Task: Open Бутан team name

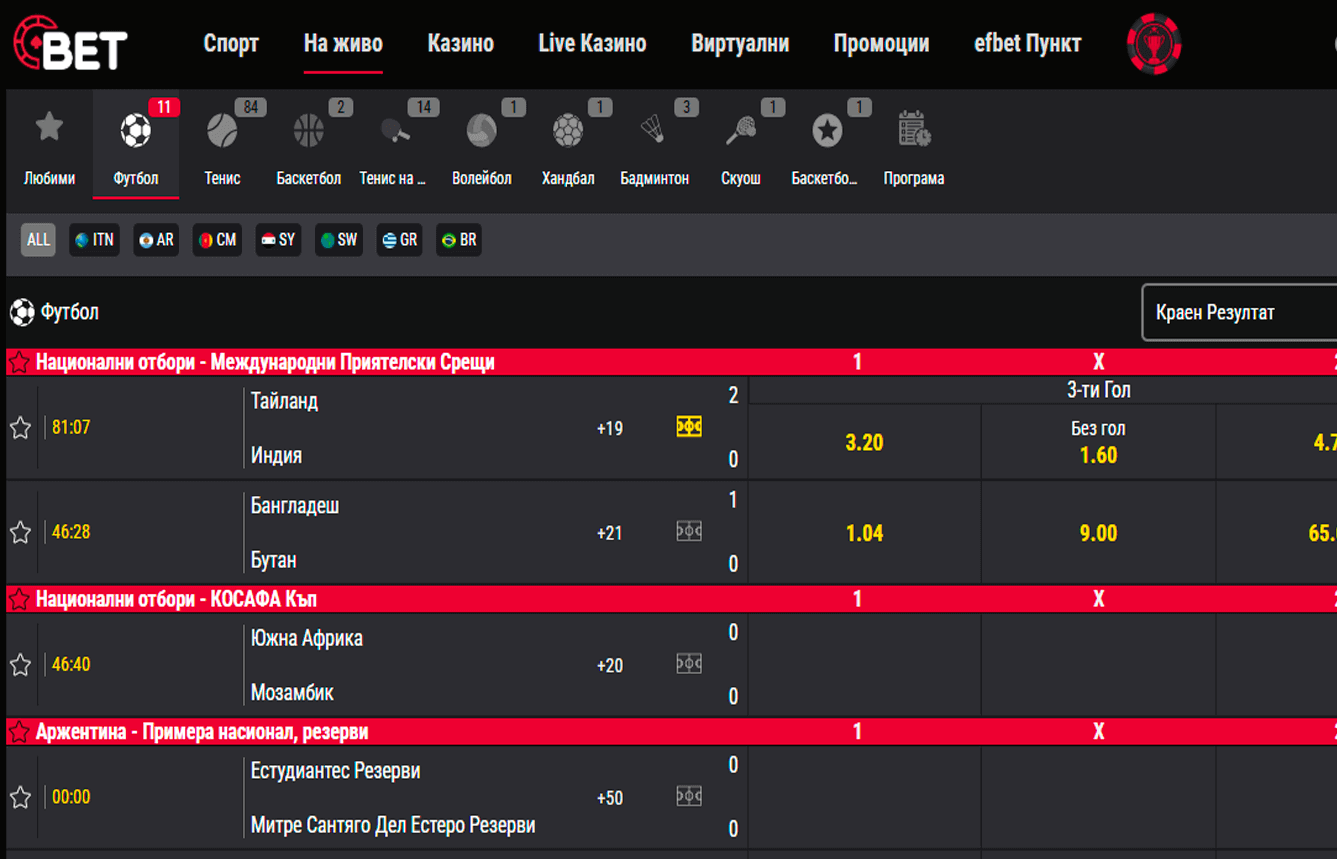Action: click(273, 560)
